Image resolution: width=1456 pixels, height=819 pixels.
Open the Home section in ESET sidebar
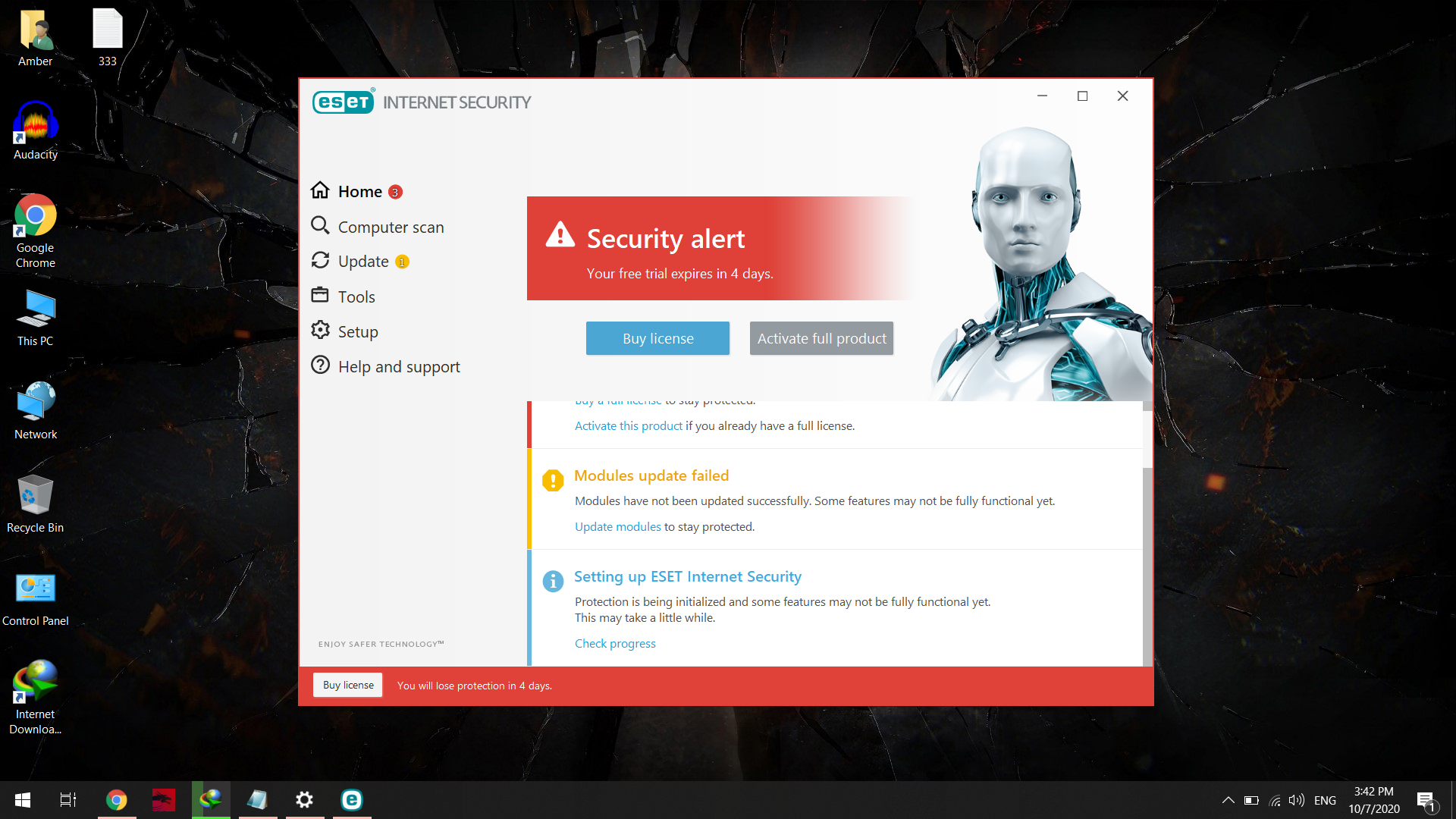[x=360, y=191]
